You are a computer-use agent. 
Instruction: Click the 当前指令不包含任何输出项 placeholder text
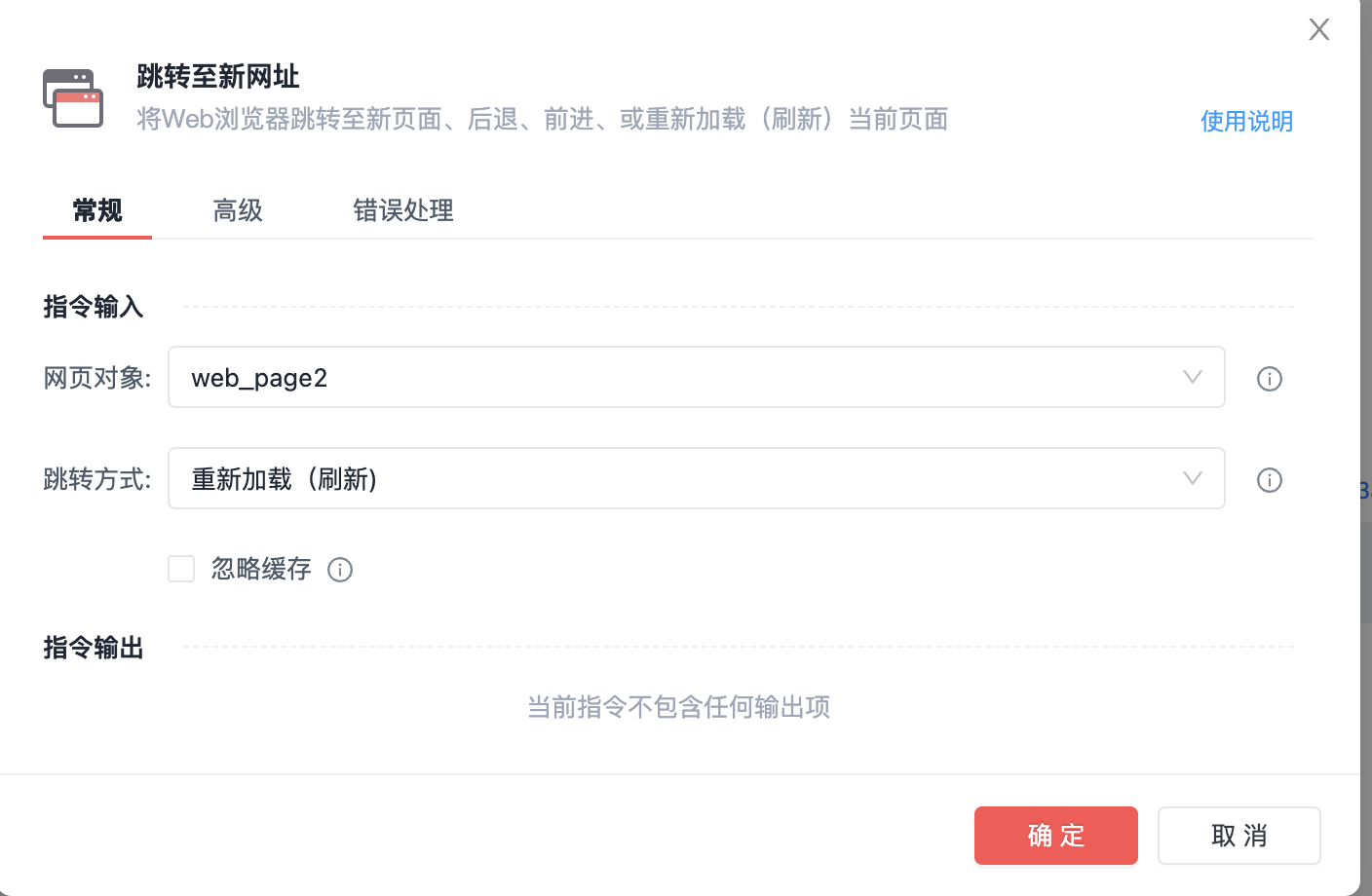(x=679, y=707)
